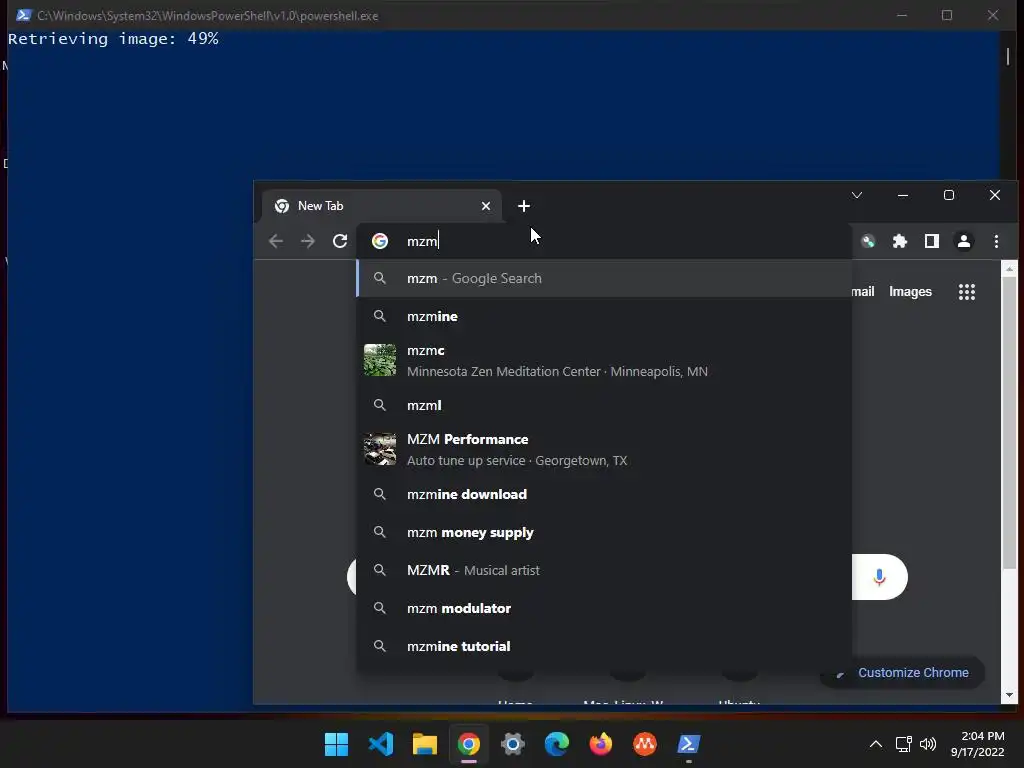Focus the address bar with mzm
1024x768 pixels.
point(604,241)
